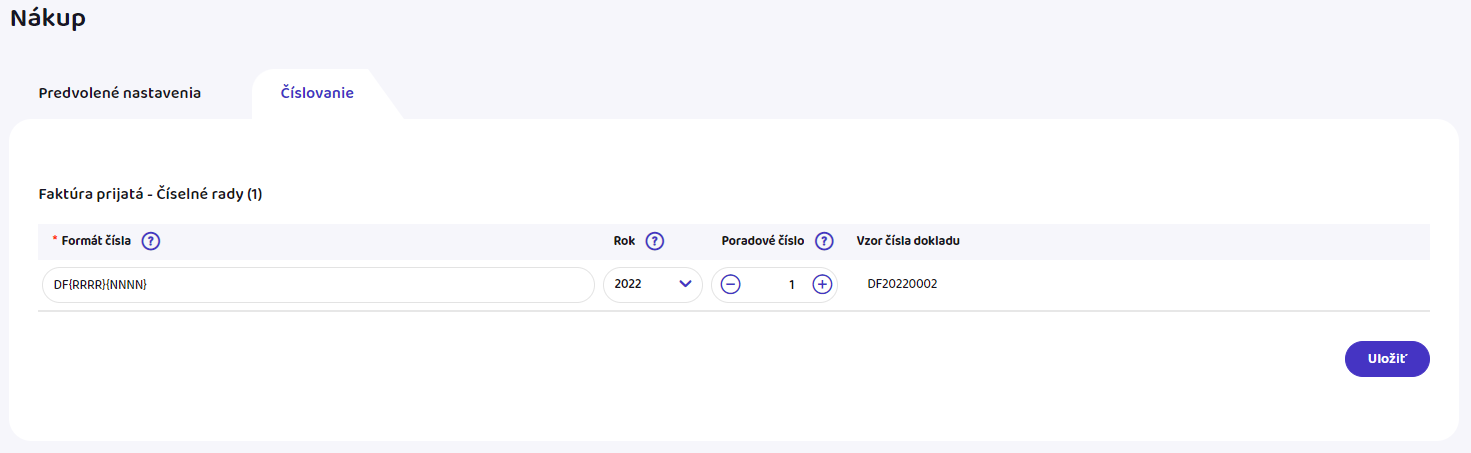Viewport: 1471px width, 453px height.
Task: Click the red required asterisk by Formát čísla
Action: [55, 240]
